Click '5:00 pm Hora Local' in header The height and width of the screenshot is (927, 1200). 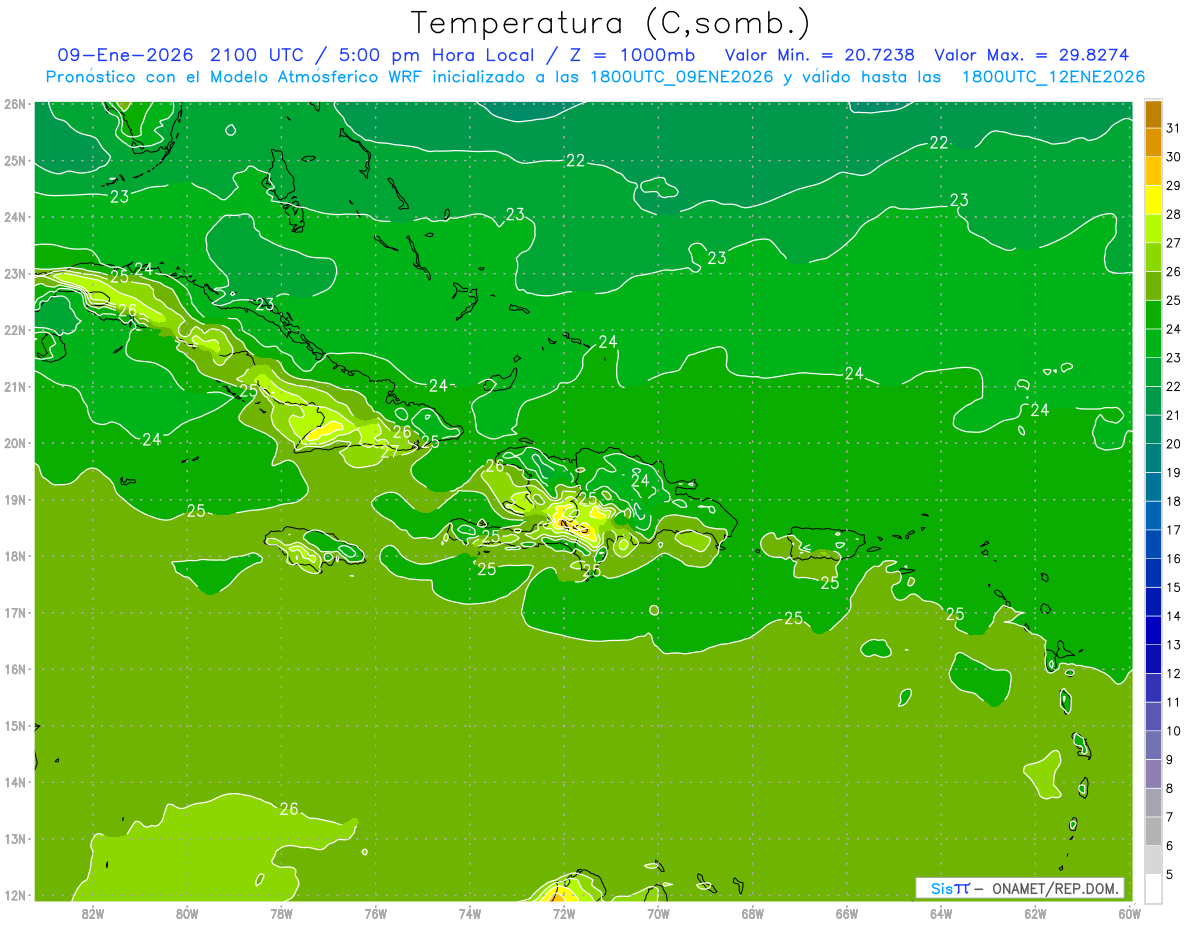(436, 55)
